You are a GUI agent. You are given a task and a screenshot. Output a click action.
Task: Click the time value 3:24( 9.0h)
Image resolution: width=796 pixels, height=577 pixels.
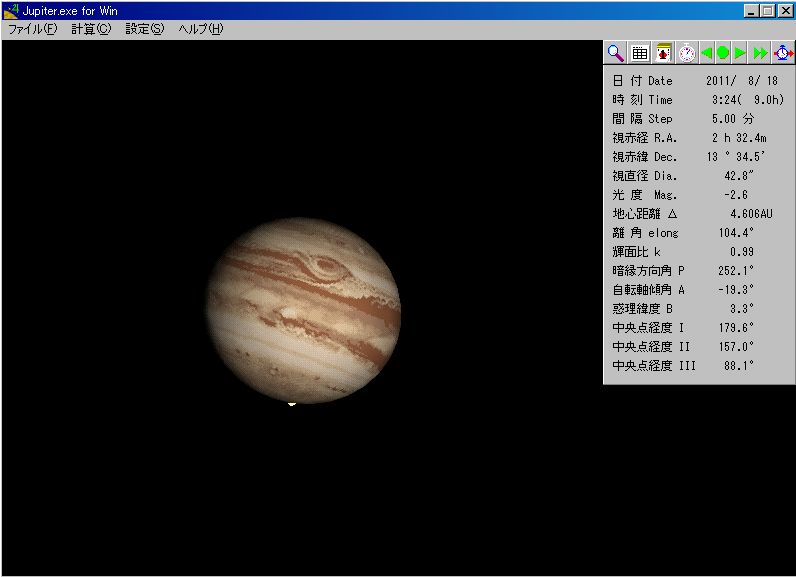[748, 99]
